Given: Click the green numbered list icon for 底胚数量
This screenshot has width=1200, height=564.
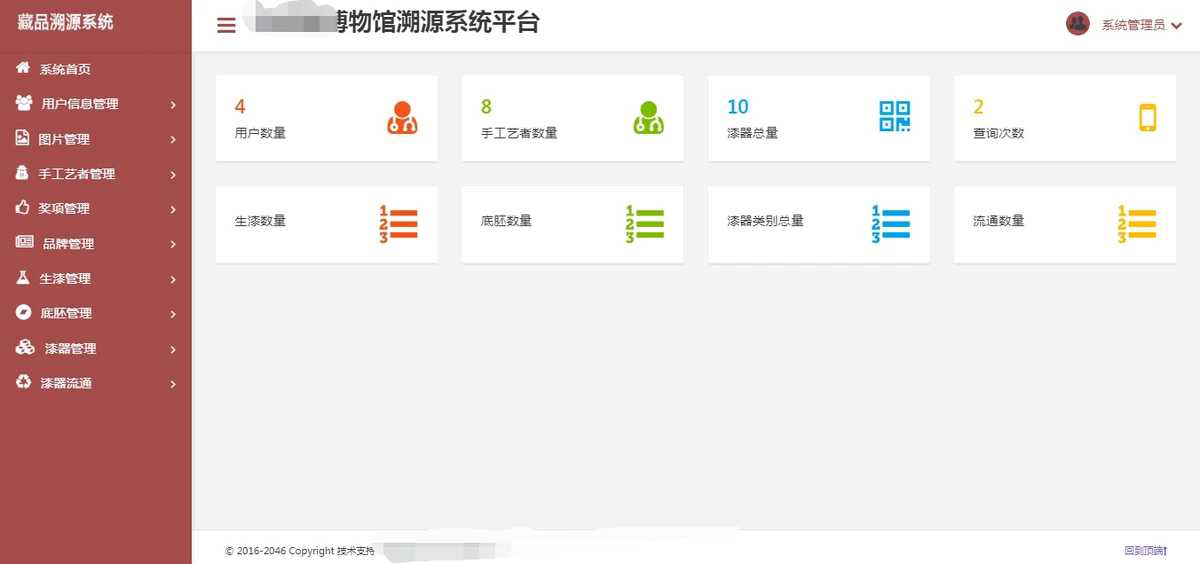Looking at the screenshot, I should [x=644, y=224].
